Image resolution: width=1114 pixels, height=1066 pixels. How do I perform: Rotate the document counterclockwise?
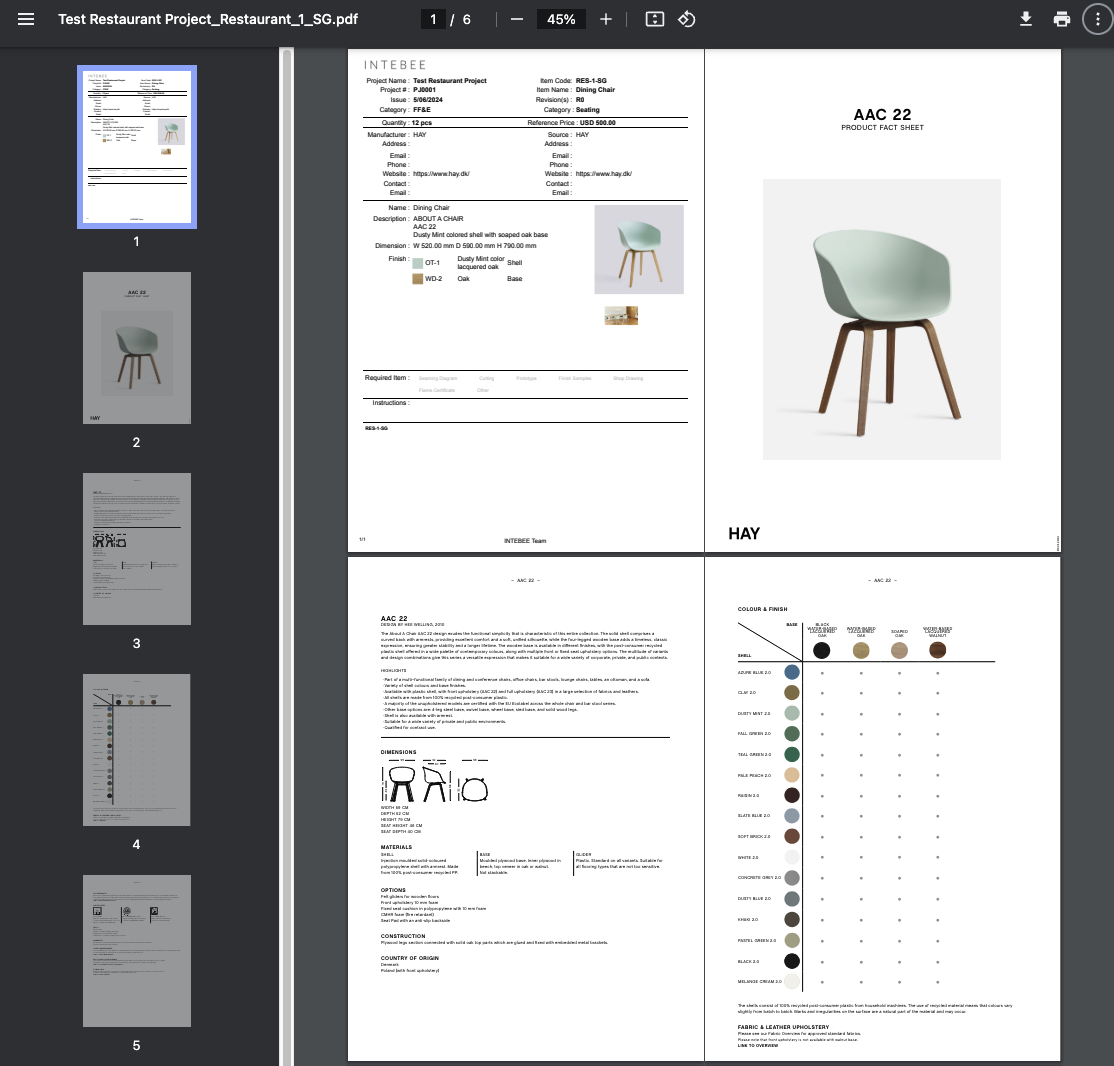686,19
